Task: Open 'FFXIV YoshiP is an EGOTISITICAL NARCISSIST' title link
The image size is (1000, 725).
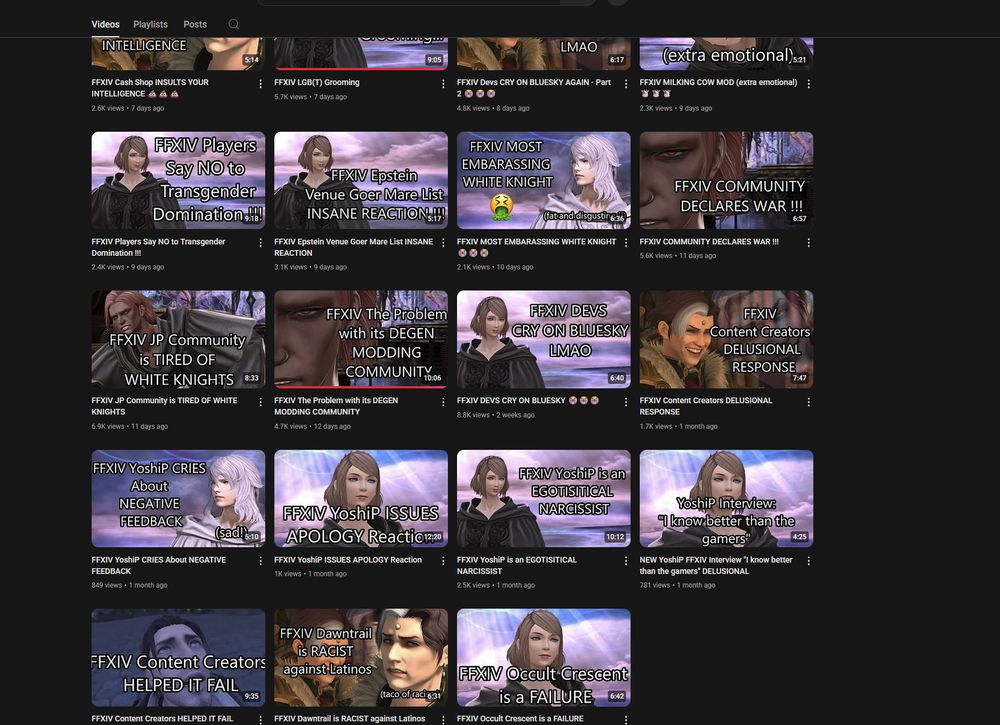Action: click(517, 566)
